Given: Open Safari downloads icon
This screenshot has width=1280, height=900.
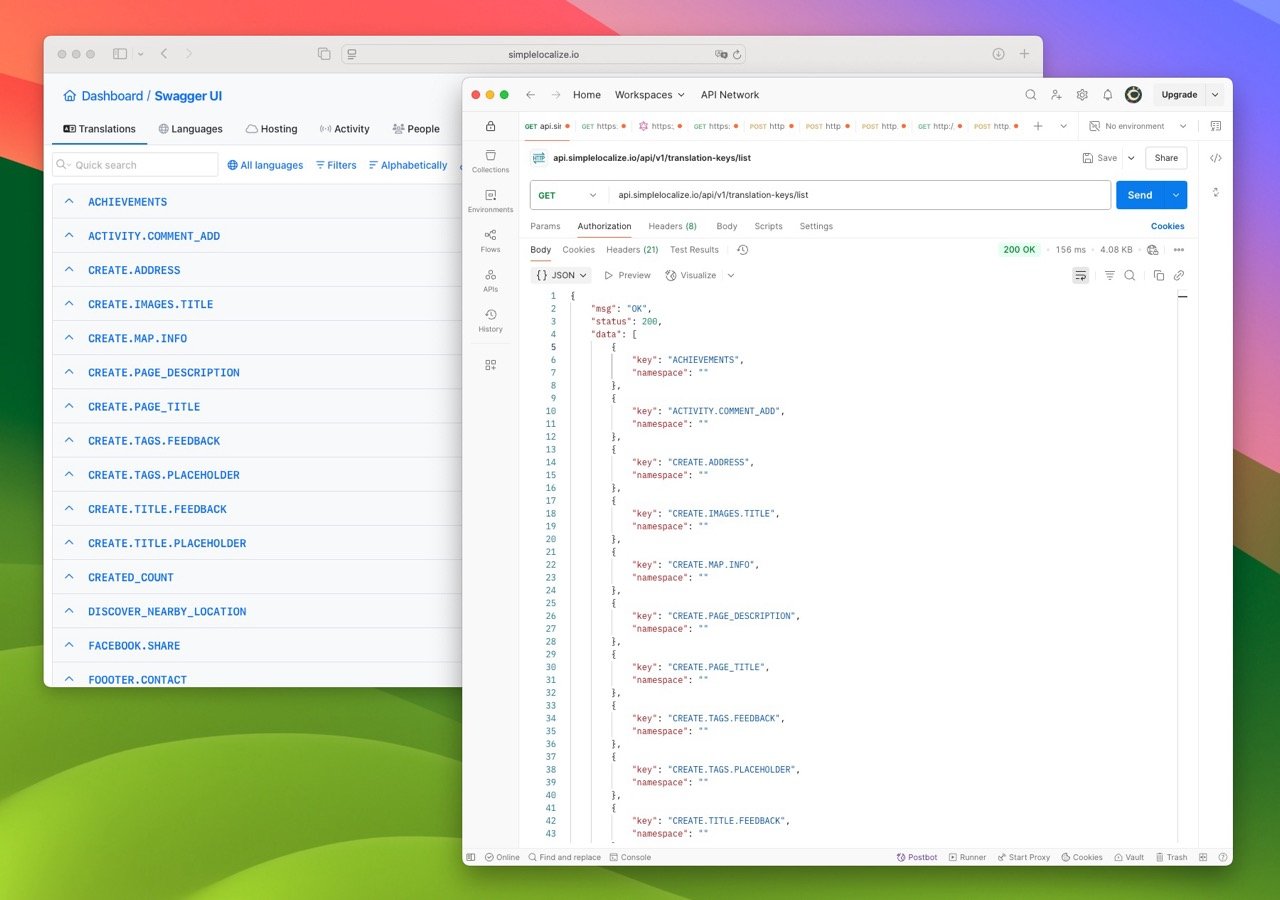Looking at the screenshot, I should [998, 54].
